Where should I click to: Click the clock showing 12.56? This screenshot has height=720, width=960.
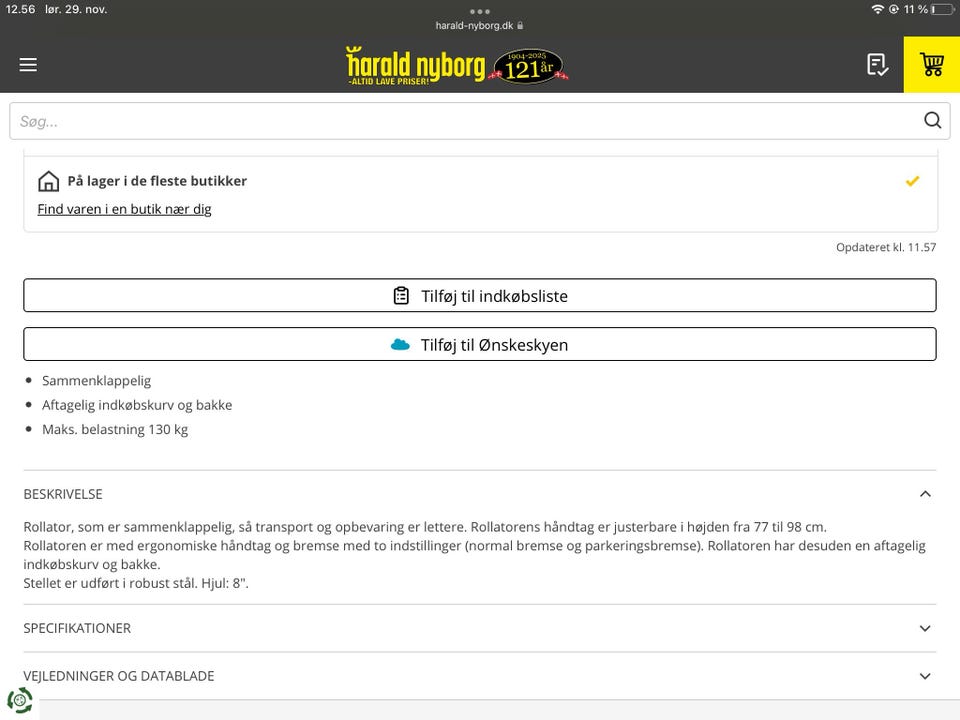[x=20, y=9]
